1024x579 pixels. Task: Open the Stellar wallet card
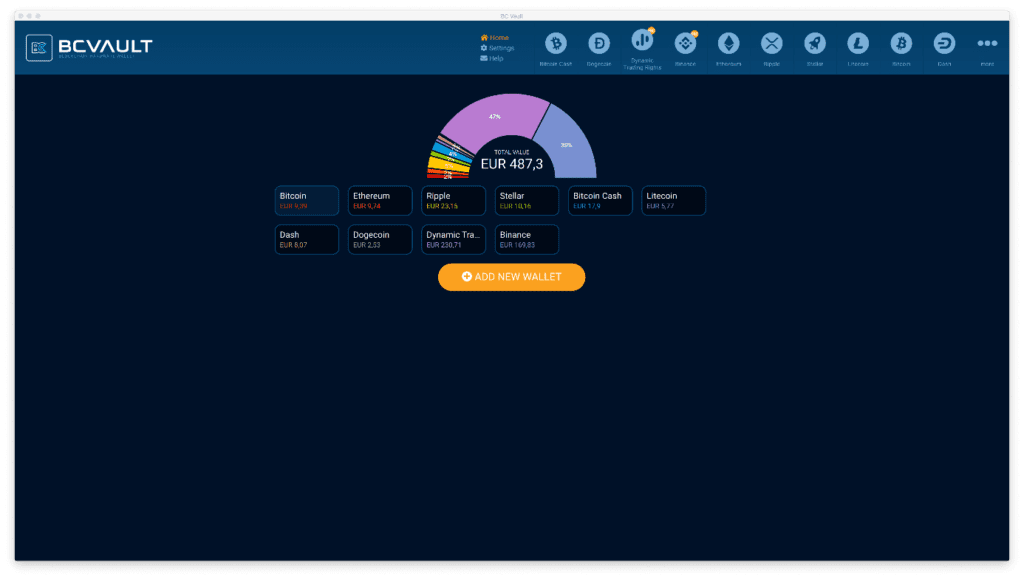[526, 200]
